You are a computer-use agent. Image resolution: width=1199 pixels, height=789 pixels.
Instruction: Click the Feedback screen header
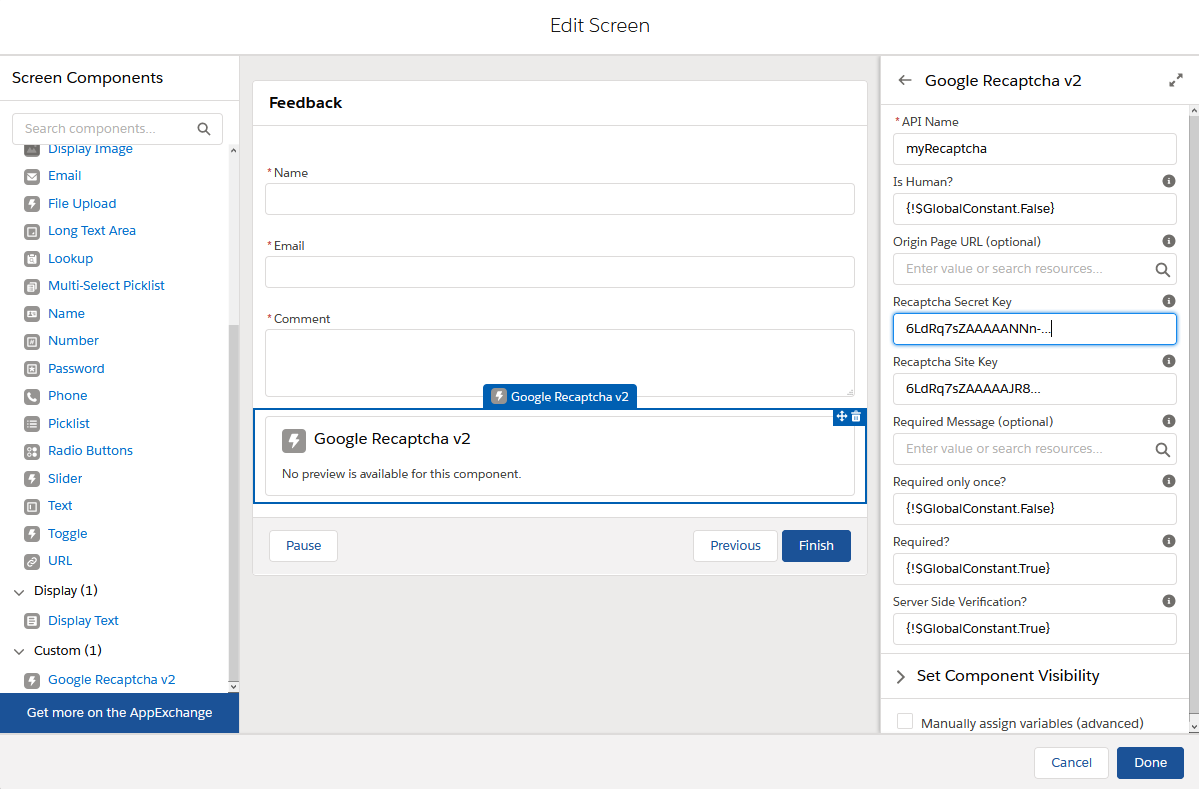[x=560, y=103]
